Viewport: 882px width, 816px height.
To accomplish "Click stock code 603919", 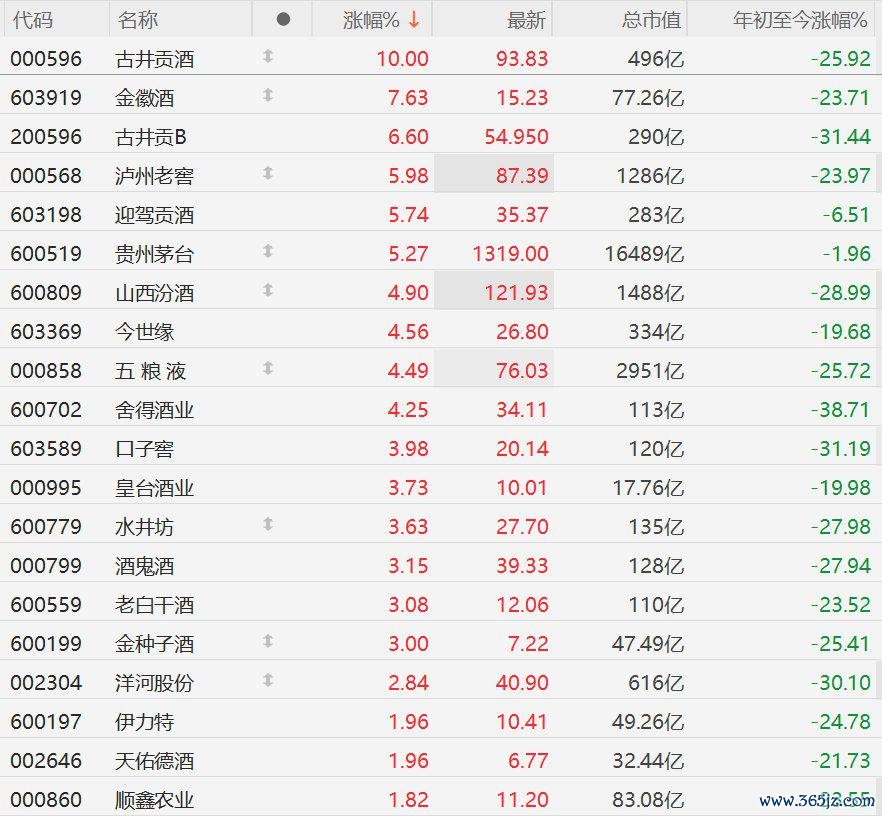I will tap(46, 98).
